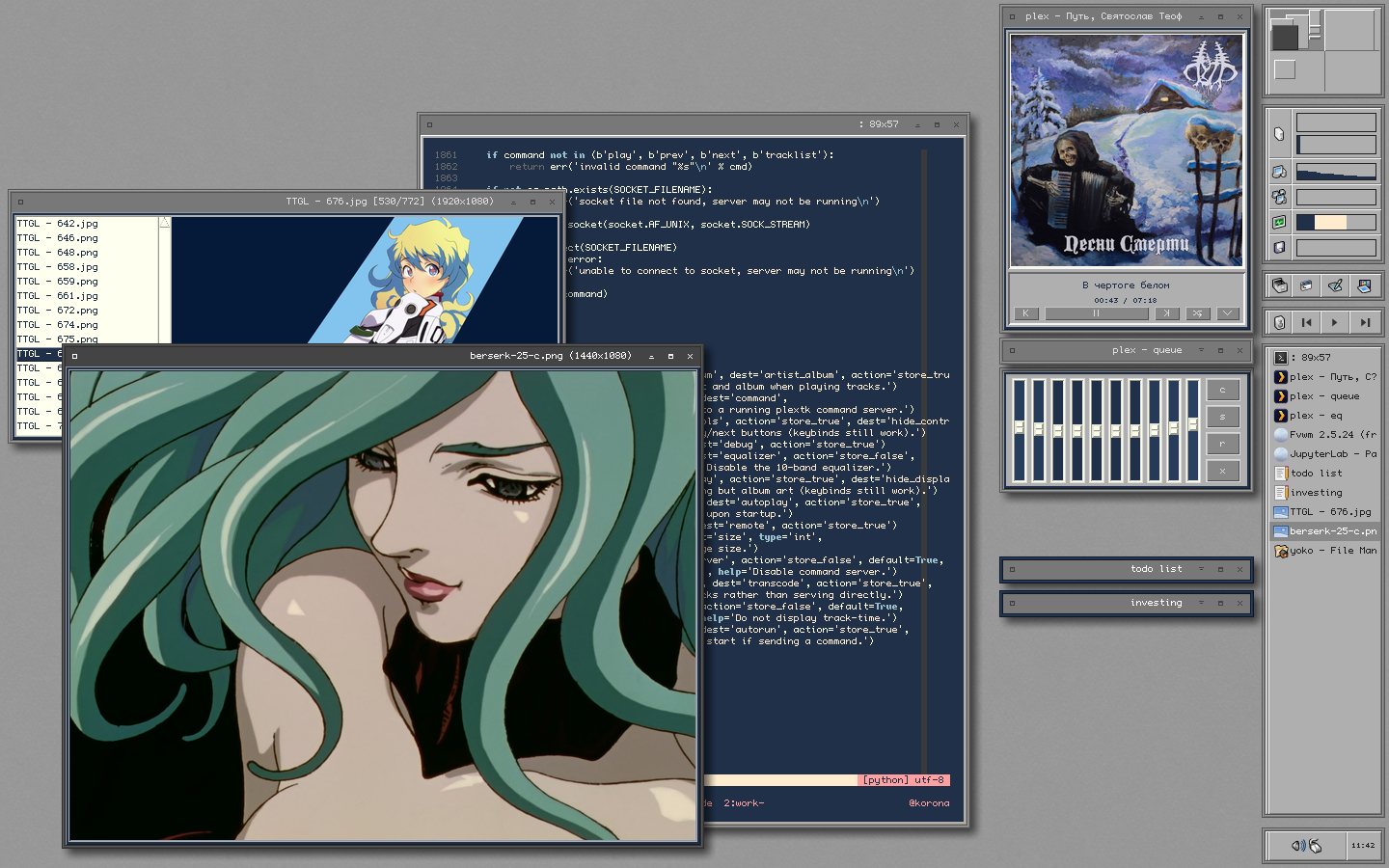Unshade the investing window

(x=1201, y=603)
